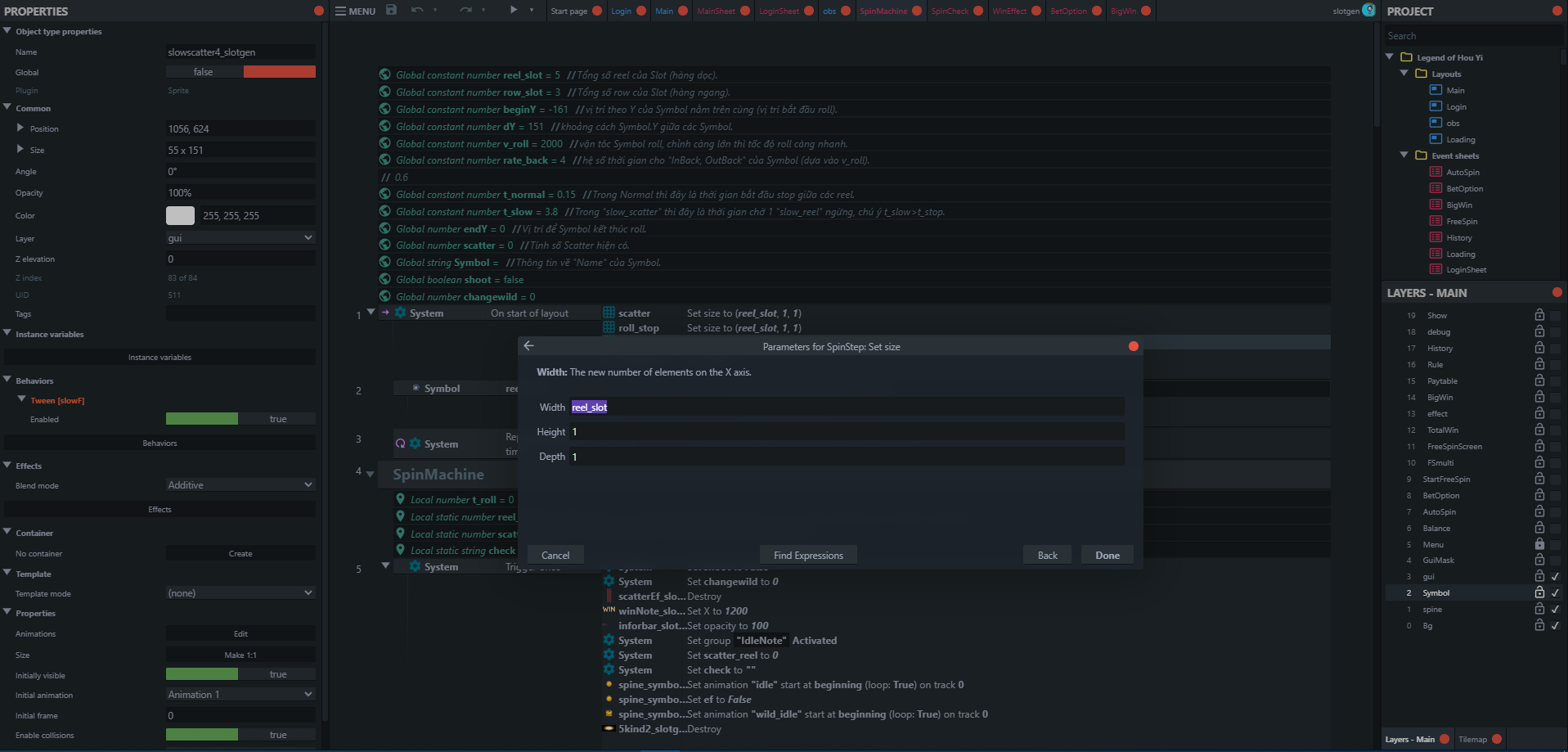Toggle visibility of the Show layer
Viewport: 1568px width, 752px height.
pos(1555,315)
